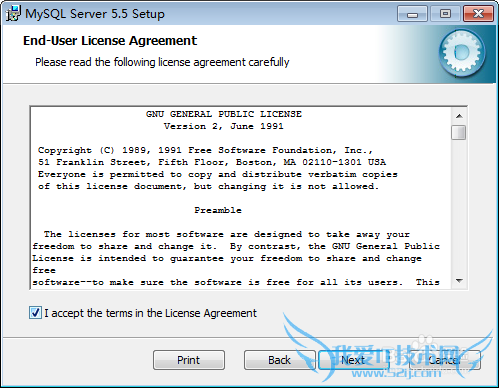Click the 'Preamble' heading in license
Viewport: 499px width, 388px height.
pos(218,210)
